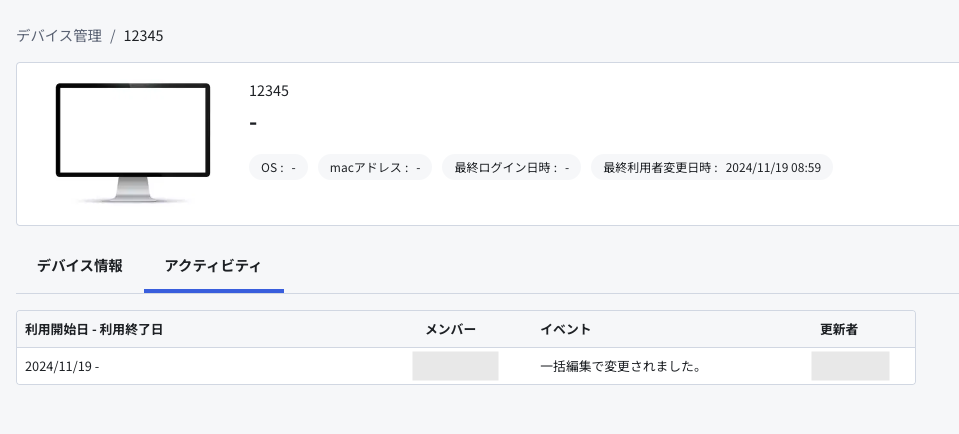The width and height of the screenshot is (959, 434).
Task: Select the アクティビティ tab
Action: click(x=213, y=266)
